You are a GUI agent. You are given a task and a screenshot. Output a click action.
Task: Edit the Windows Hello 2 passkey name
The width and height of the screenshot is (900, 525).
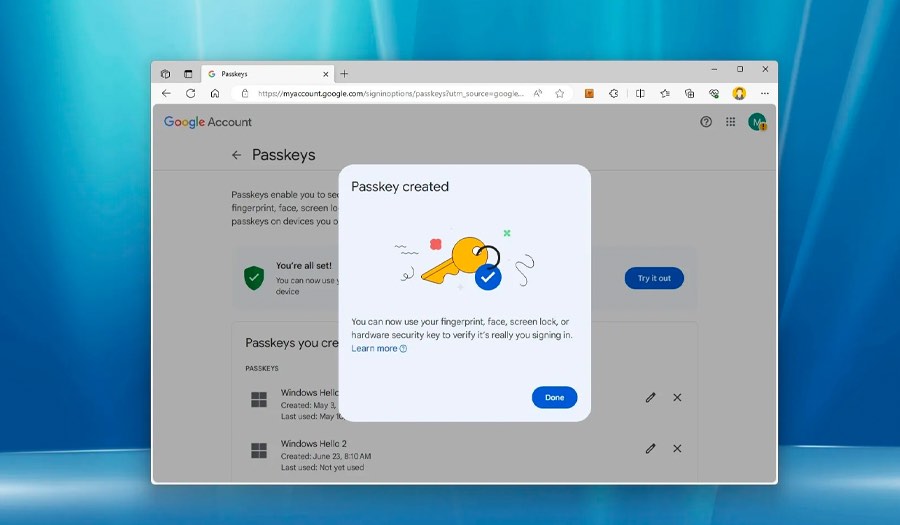(650, 448)
